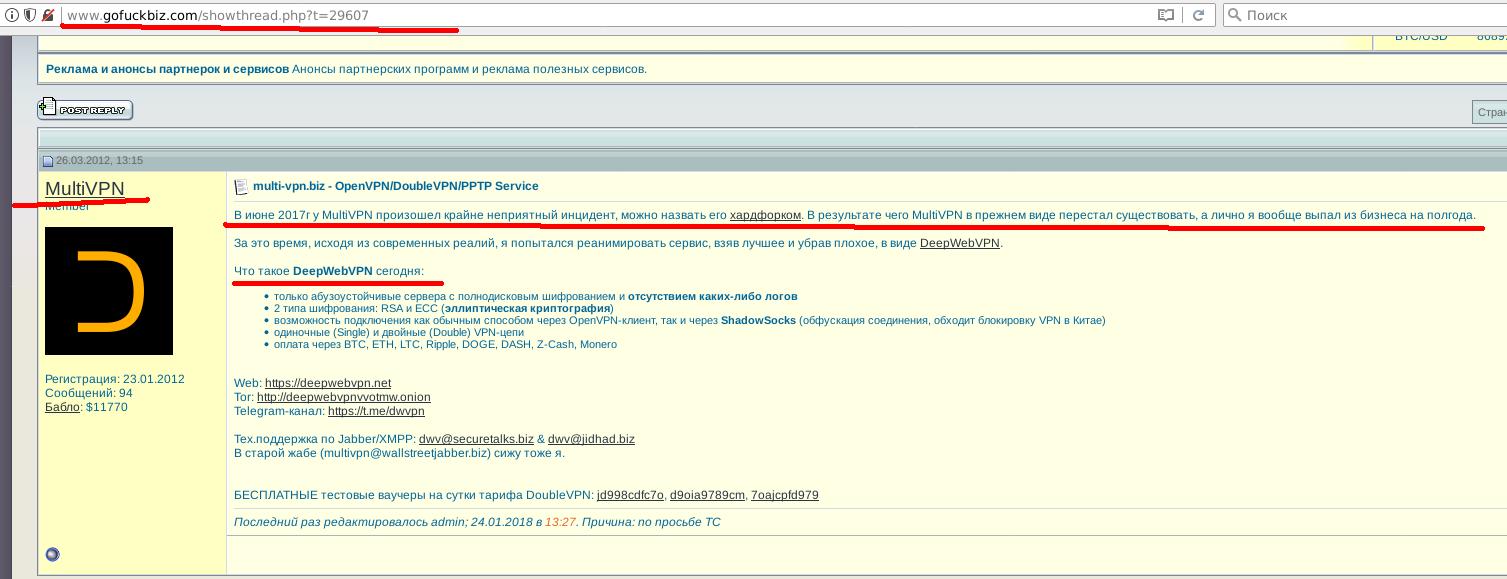1507x579 pixels.
Task: Click the bullet mentioning ShadowSocks
Action: [x=690, y=320]
